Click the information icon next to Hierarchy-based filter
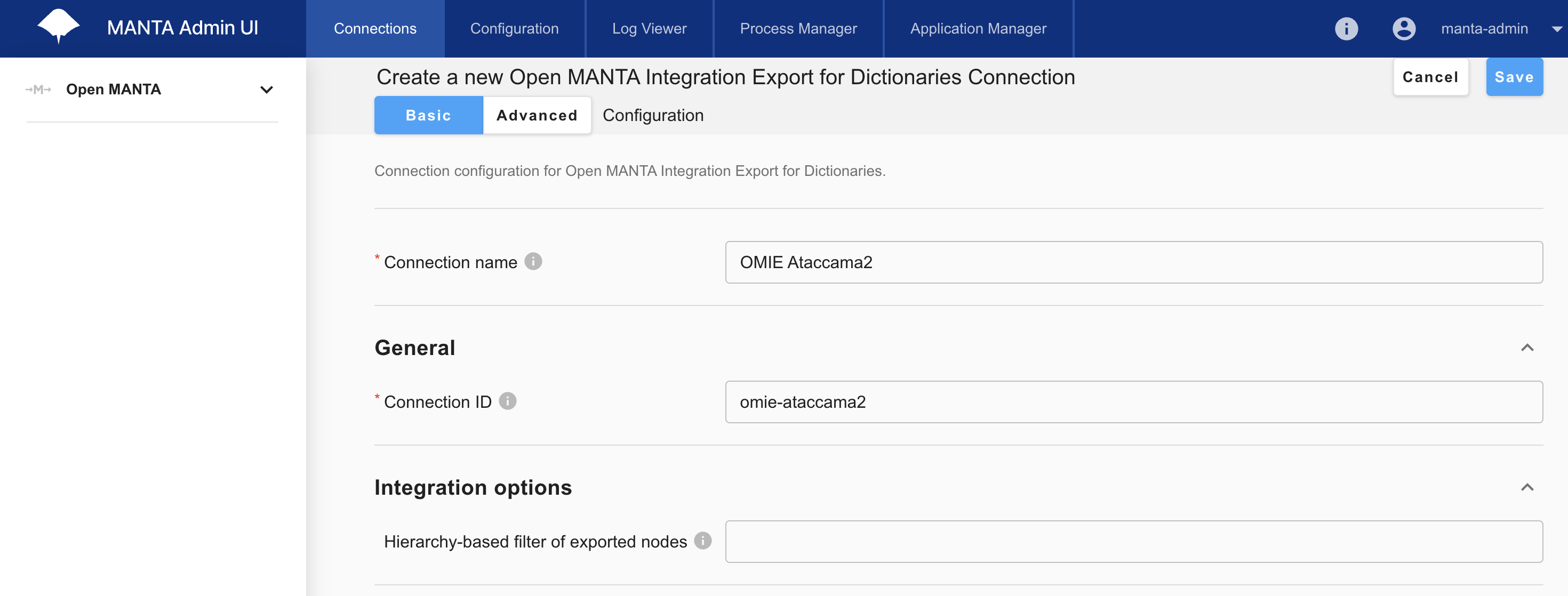The height and width of the screenshot is (596, 1568). [x=703, y=540]
